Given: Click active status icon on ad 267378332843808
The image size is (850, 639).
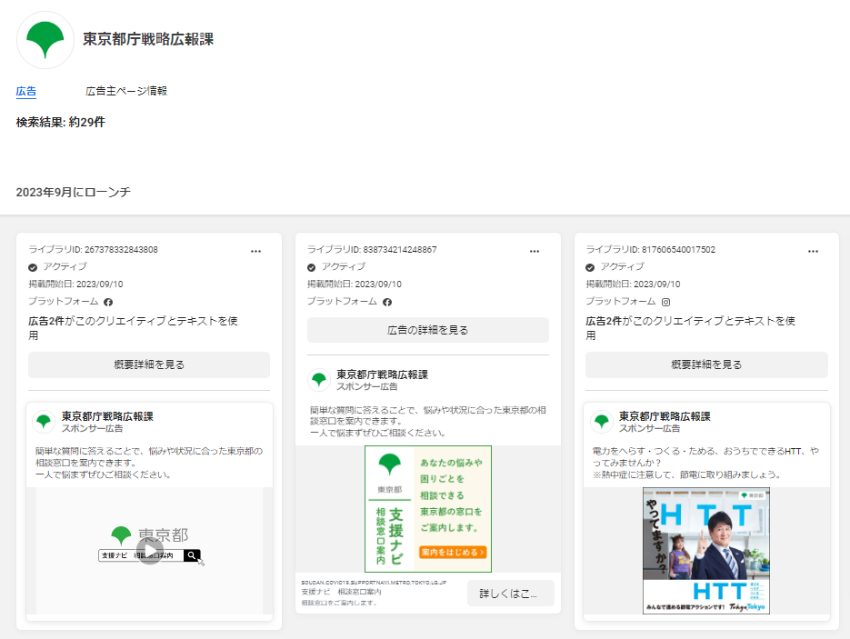Looking at the screenshot, I should coord(33,267).
